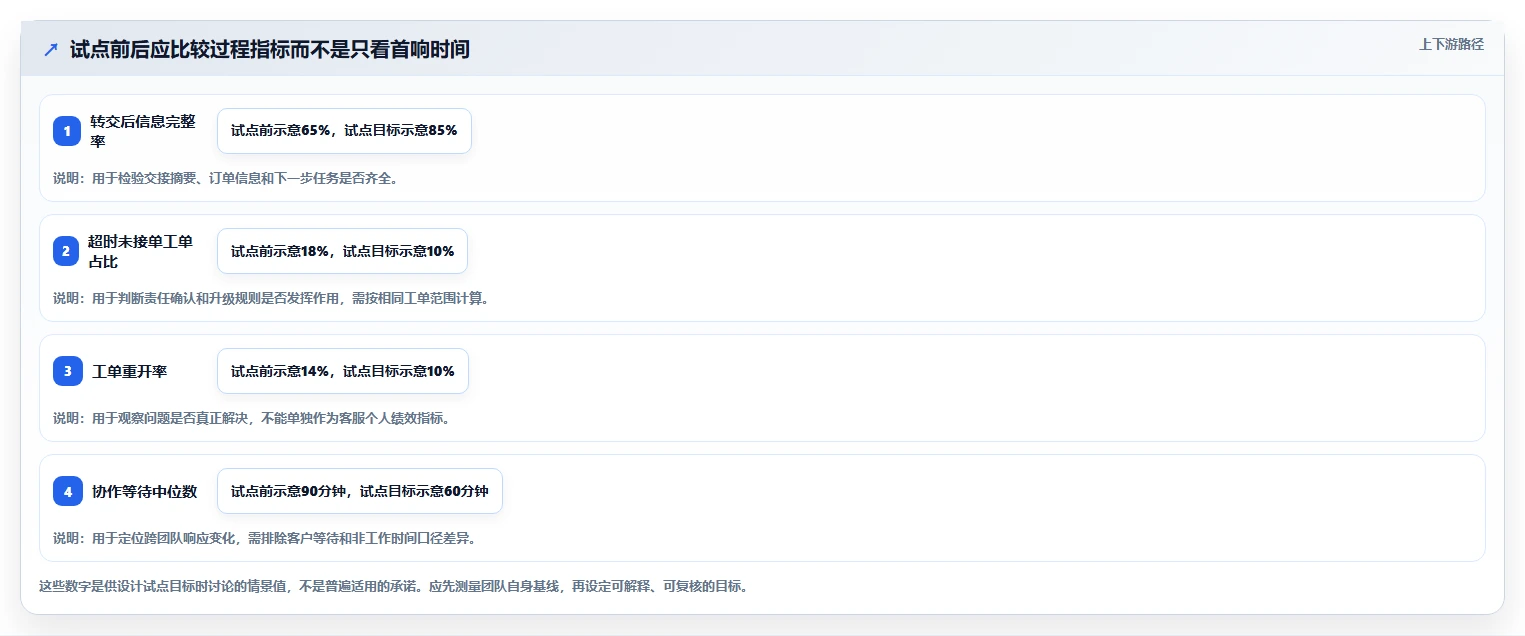Select the 试点前示意18%，试点目标示意10% chip

pos(342,251)
